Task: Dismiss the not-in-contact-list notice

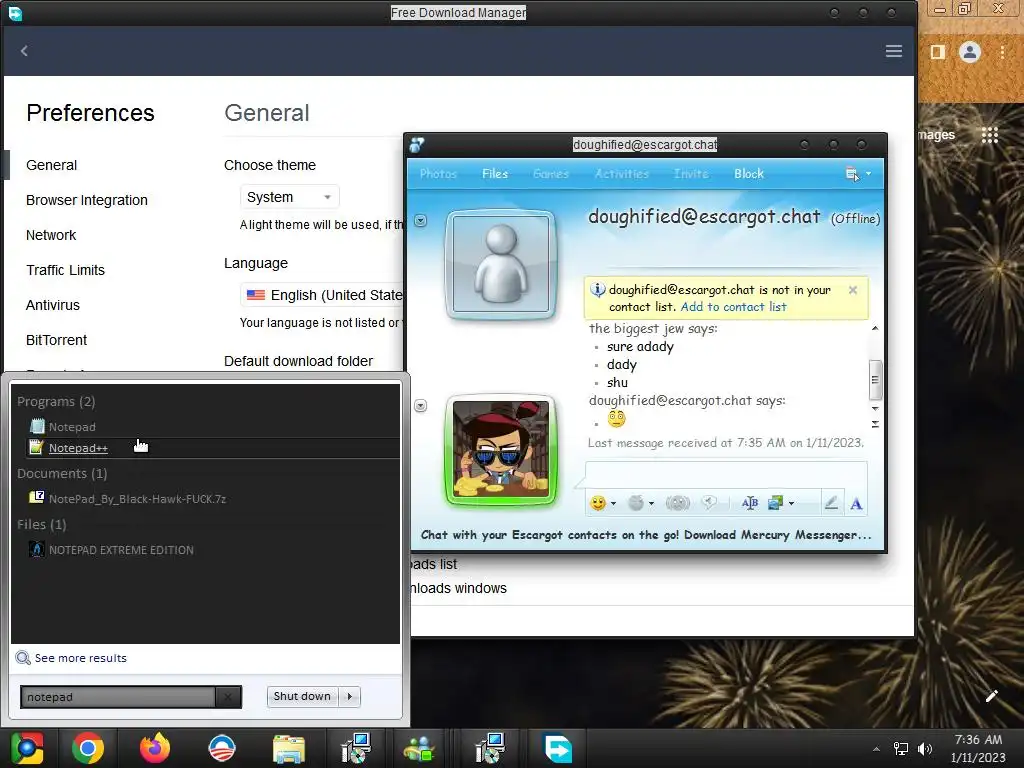Action: click(x=853, y=290)
